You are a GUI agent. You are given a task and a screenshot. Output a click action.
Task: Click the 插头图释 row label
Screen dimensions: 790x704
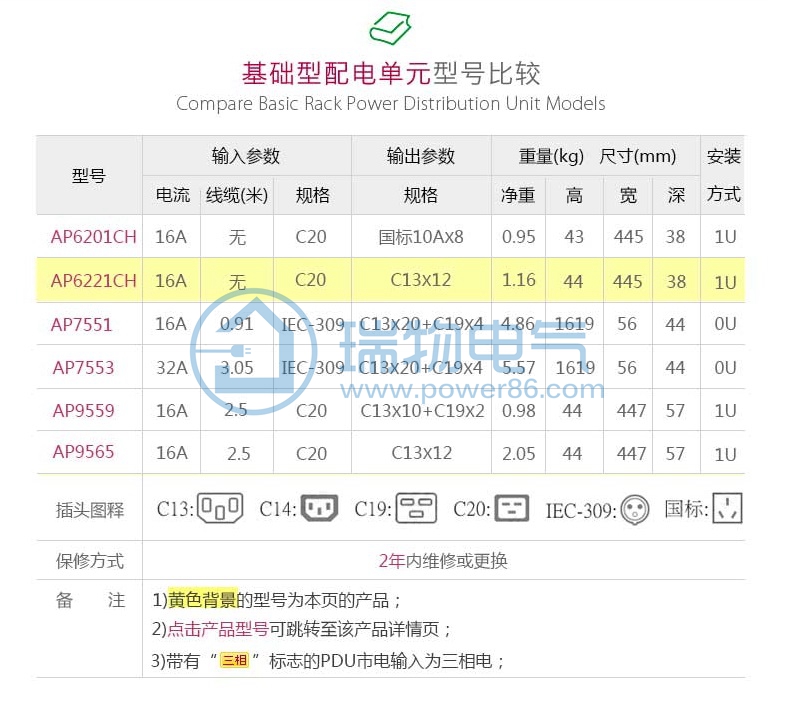coord(90,510)
